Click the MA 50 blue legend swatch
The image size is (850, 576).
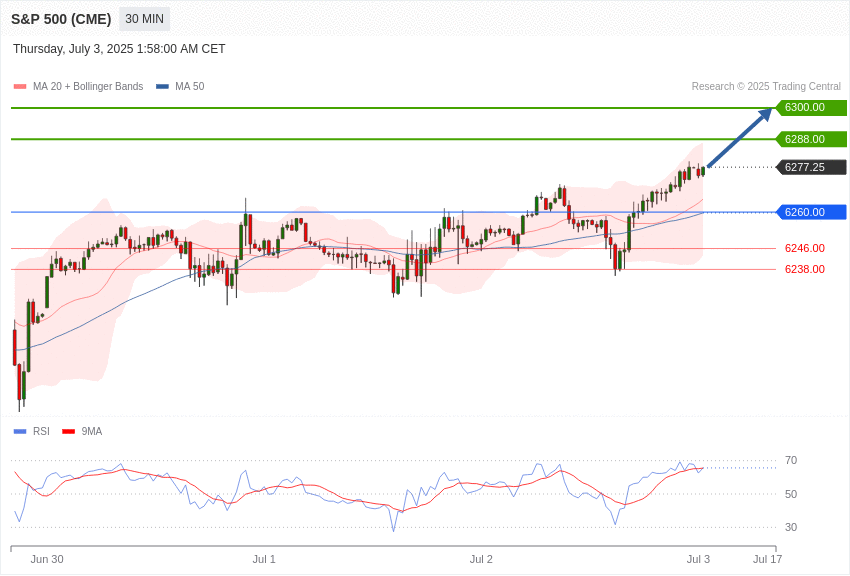point(163,87)
